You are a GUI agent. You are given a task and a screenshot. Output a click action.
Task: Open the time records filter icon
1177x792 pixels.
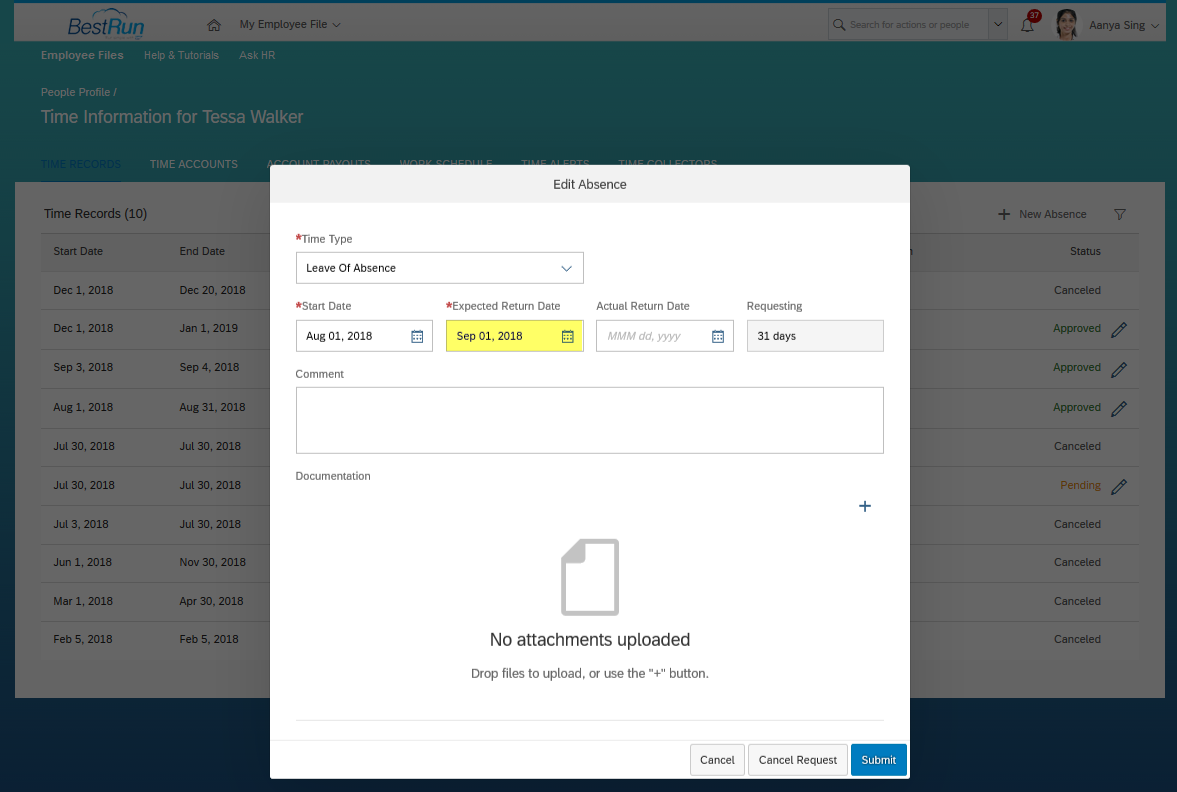coord(1120,215)
